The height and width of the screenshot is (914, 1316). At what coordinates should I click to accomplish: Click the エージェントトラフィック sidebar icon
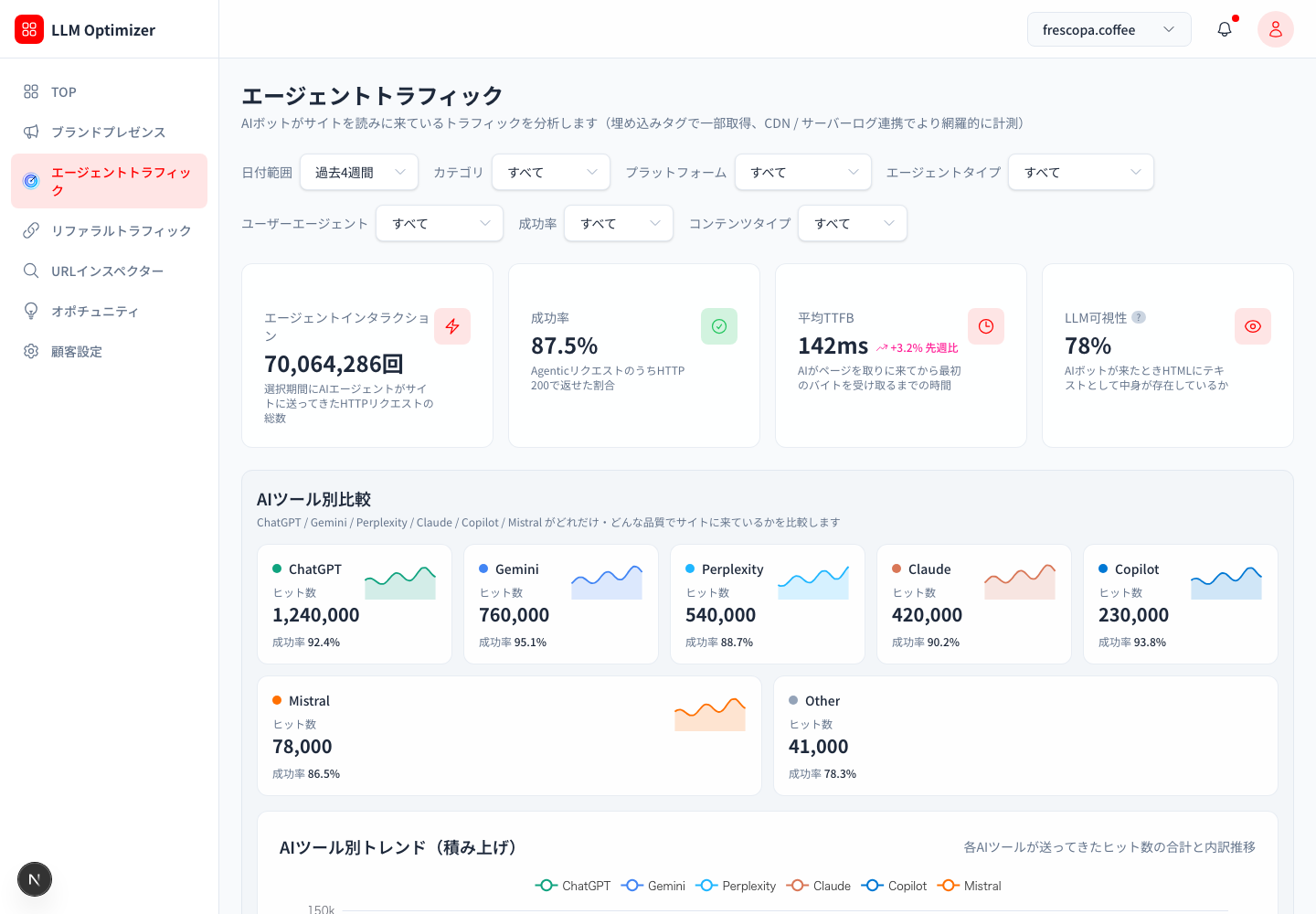tap(31, 181)
